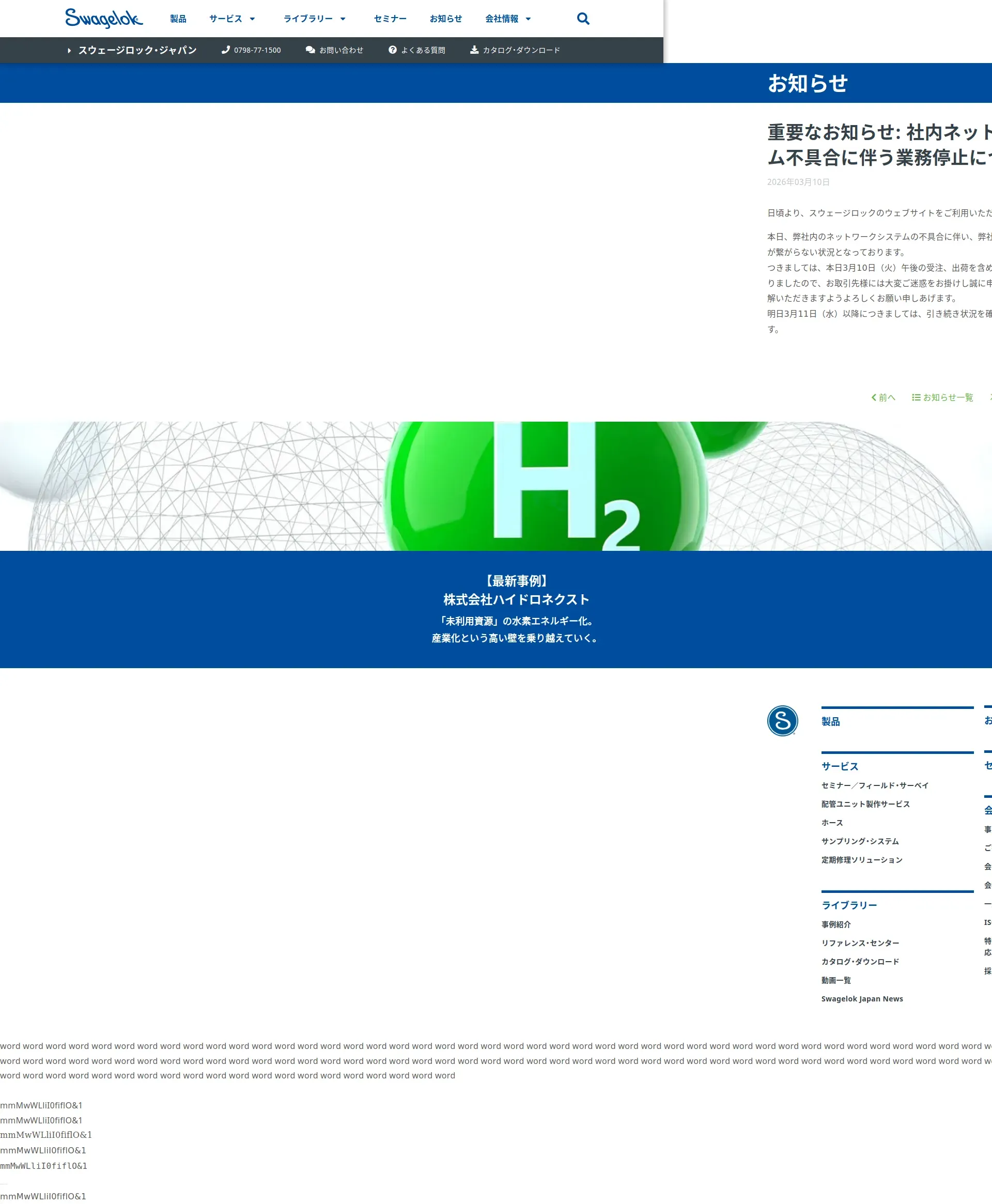Image resolution: width=992 pixels, height=1204 pixels.
Task: Open footer link 配管ユニット製作サービス
Action: 865,804
